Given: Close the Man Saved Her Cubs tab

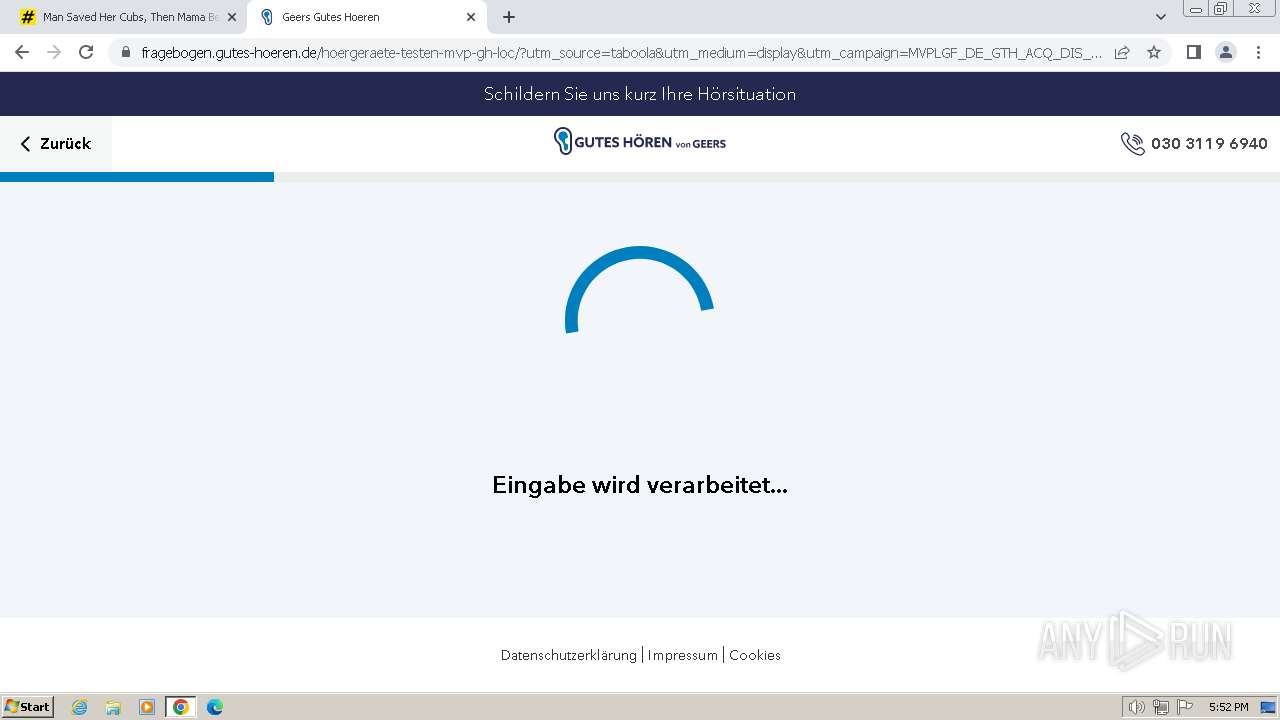Looking at the screenshot, I should pos(232,17).
